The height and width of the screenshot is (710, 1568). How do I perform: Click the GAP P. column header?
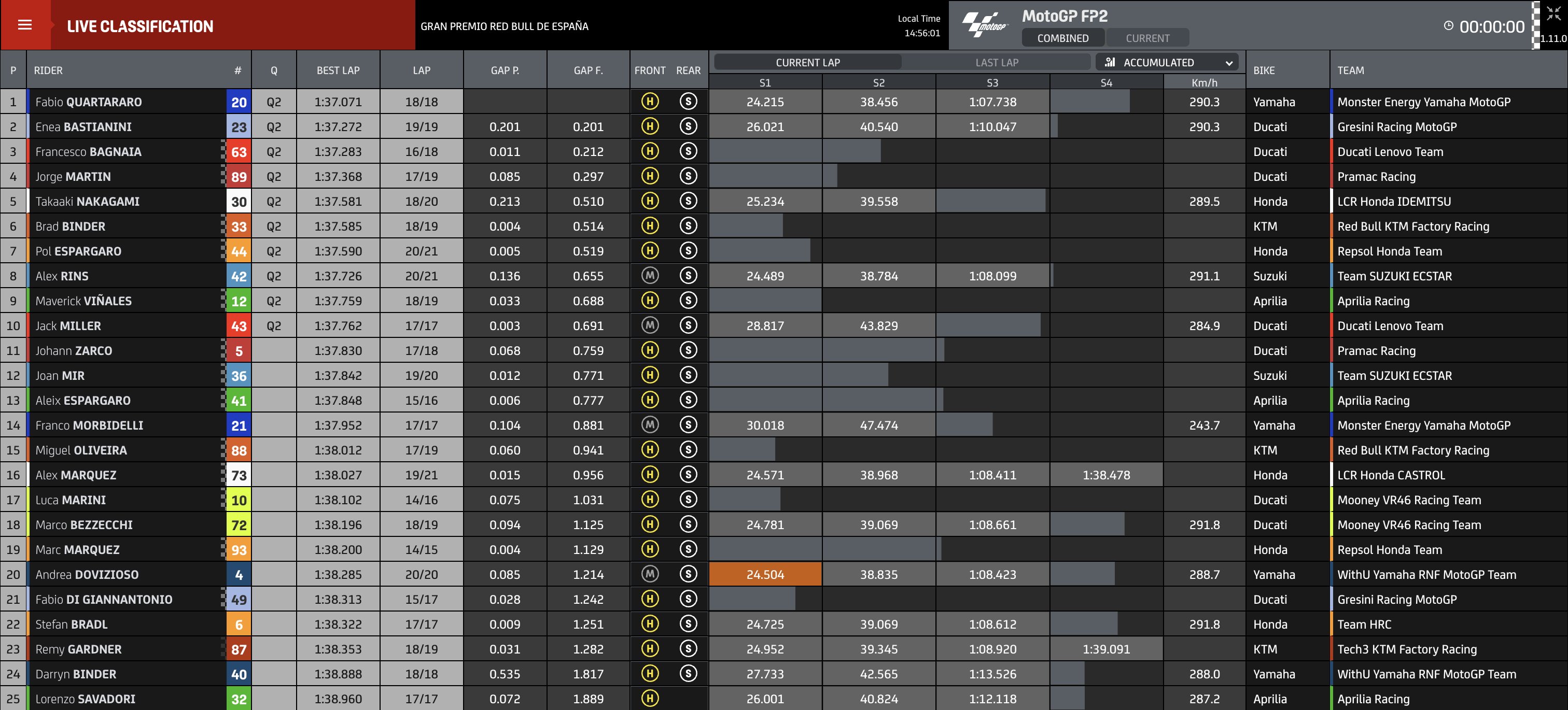(x=505, y=70)
